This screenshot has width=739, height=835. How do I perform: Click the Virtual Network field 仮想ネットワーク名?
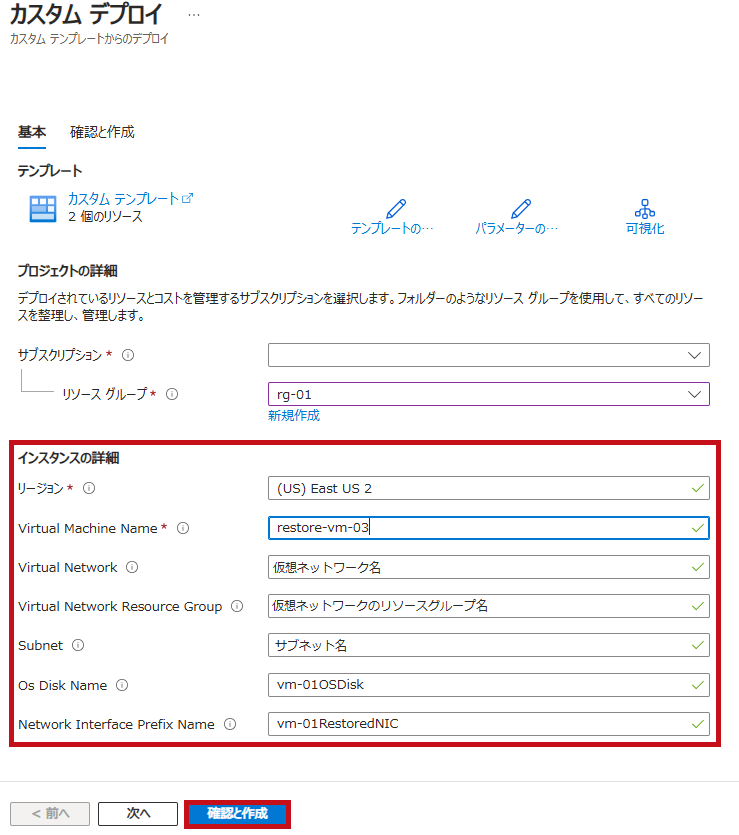pyautogui.click(x=489, y=567)
